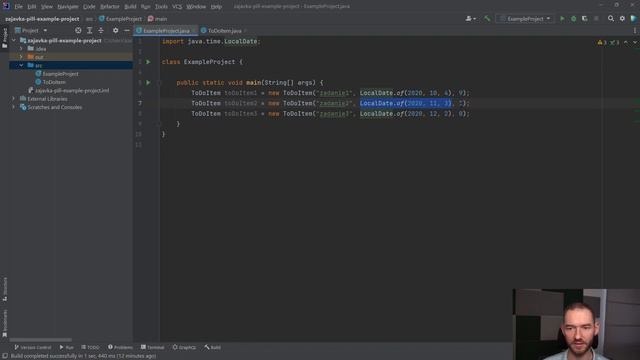Open the Terminal tool window

click(153, 347)
